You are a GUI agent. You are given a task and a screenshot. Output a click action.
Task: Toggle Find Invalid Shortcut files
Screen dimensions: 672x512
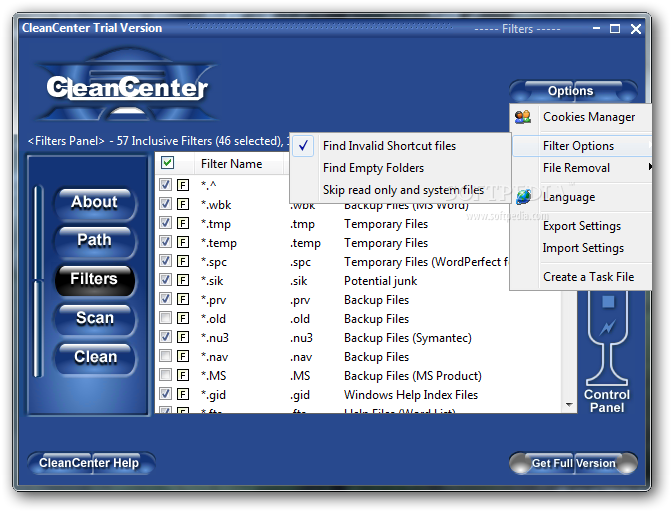coord(400,146)
